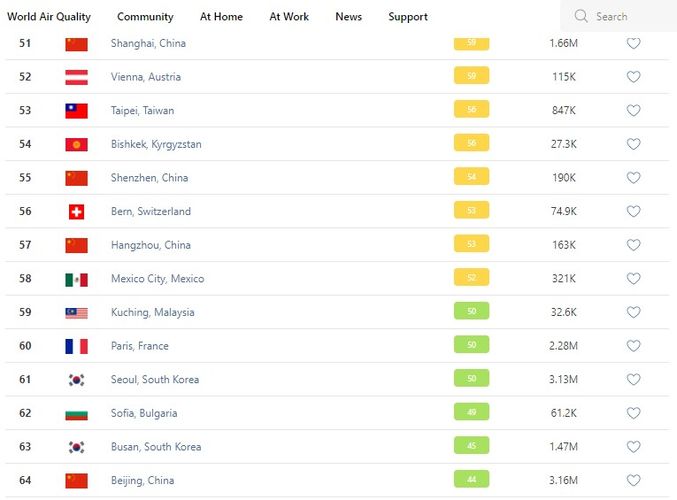Click the green AQI badge for Busan
Viewport: 677px width, 500px height.
pyautogui.click(x=471, y=447)
